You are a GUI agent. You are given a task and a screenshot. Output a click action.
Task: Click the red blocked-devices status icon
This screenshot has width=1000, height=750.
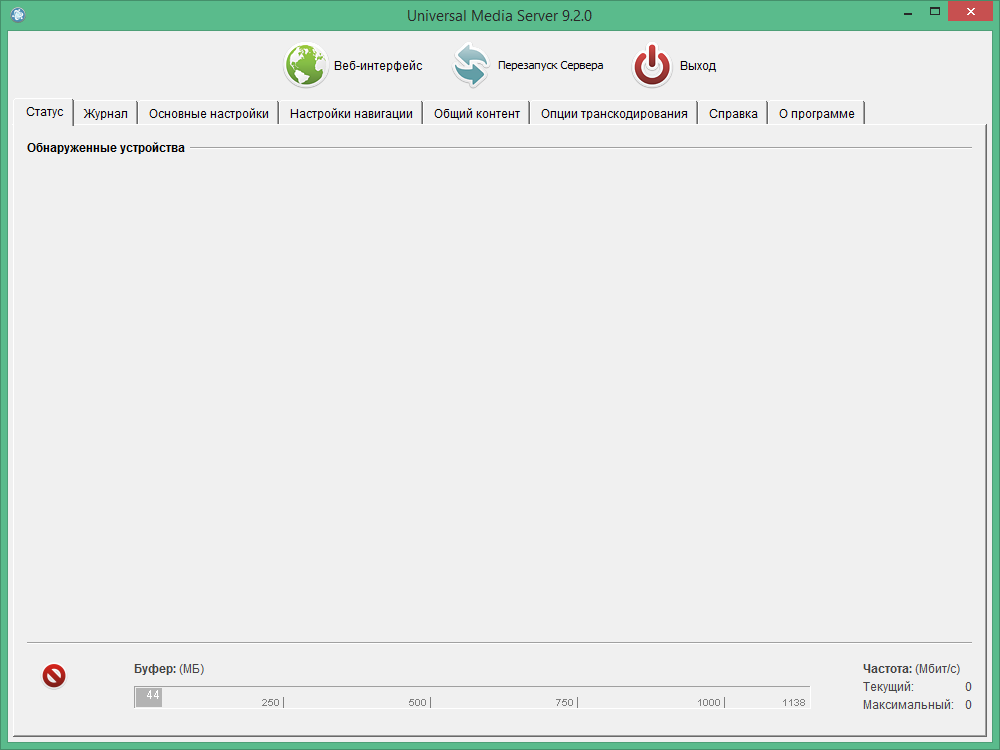click(x=54, y=676)
